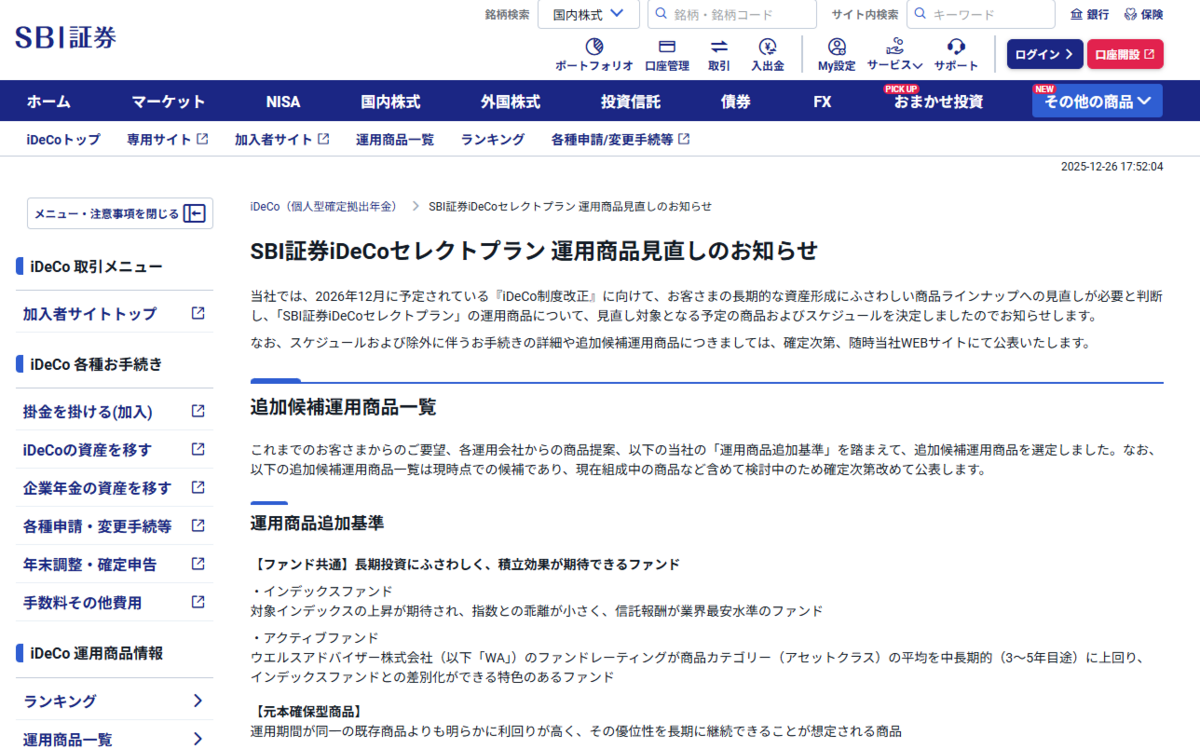Open the その他の商品 dropdown menu
The height and width of the screenshot is (749, 1200).
tap(1096, 100)
